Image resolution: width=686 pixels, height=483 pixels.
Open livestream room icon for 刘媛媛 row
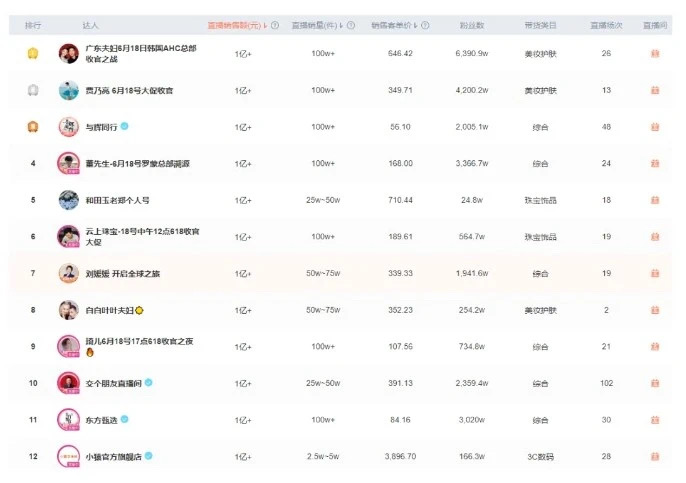pos(655,273)
